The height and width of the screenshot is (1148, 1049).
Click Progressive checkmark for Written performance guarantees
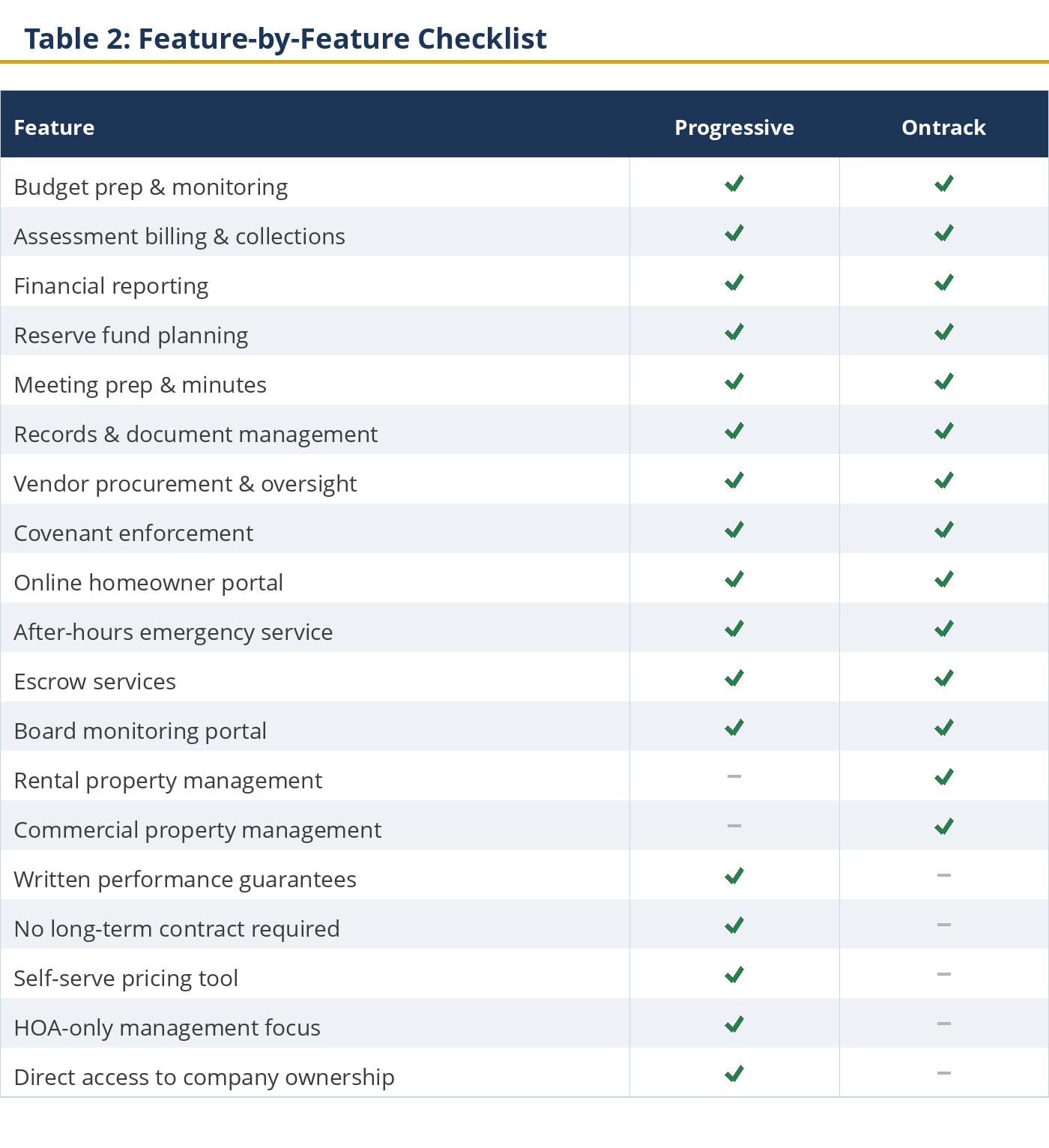point(734,875)
